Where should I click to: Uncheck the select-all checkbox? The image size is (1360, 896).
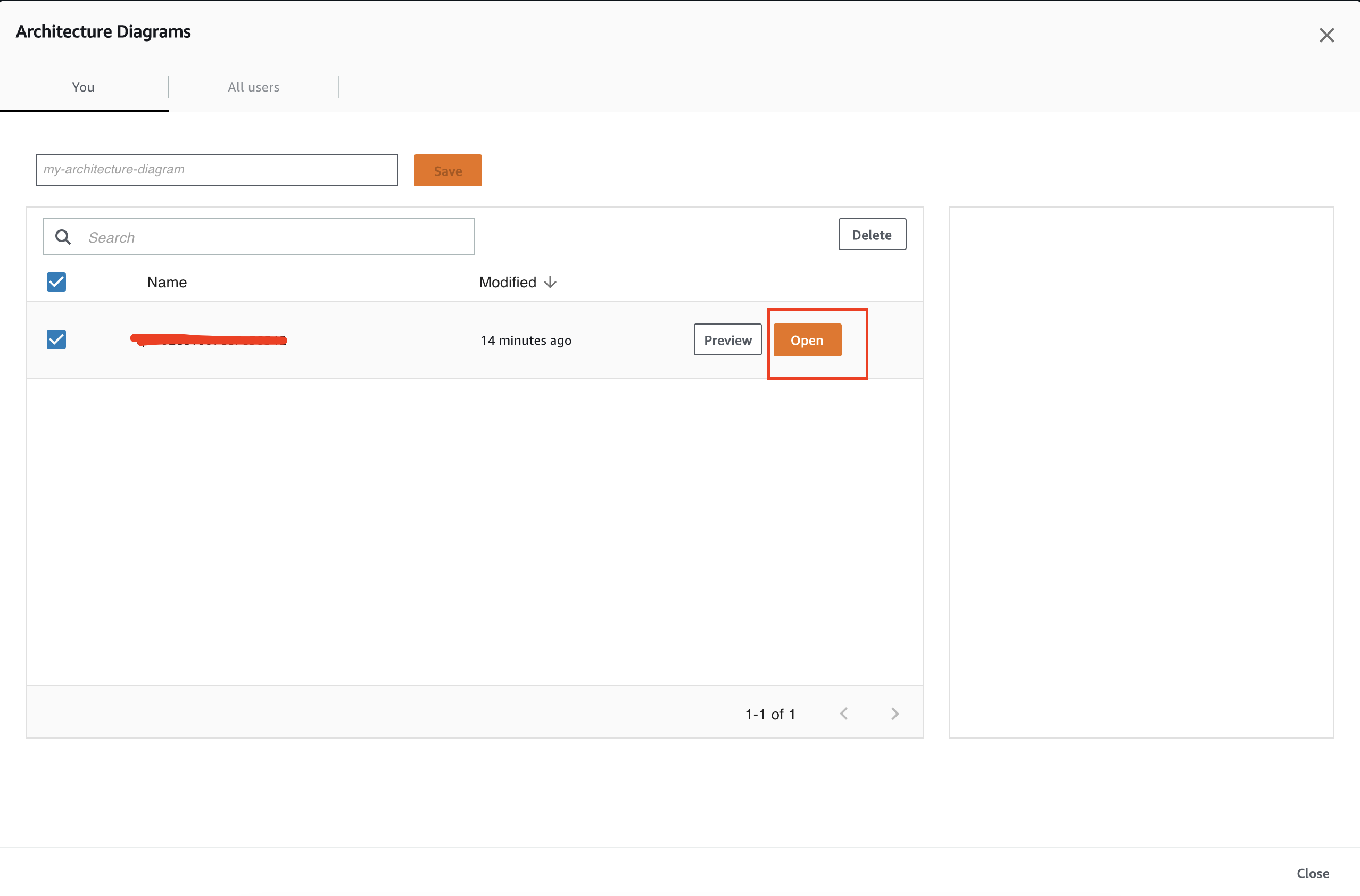tap(56, 281)
